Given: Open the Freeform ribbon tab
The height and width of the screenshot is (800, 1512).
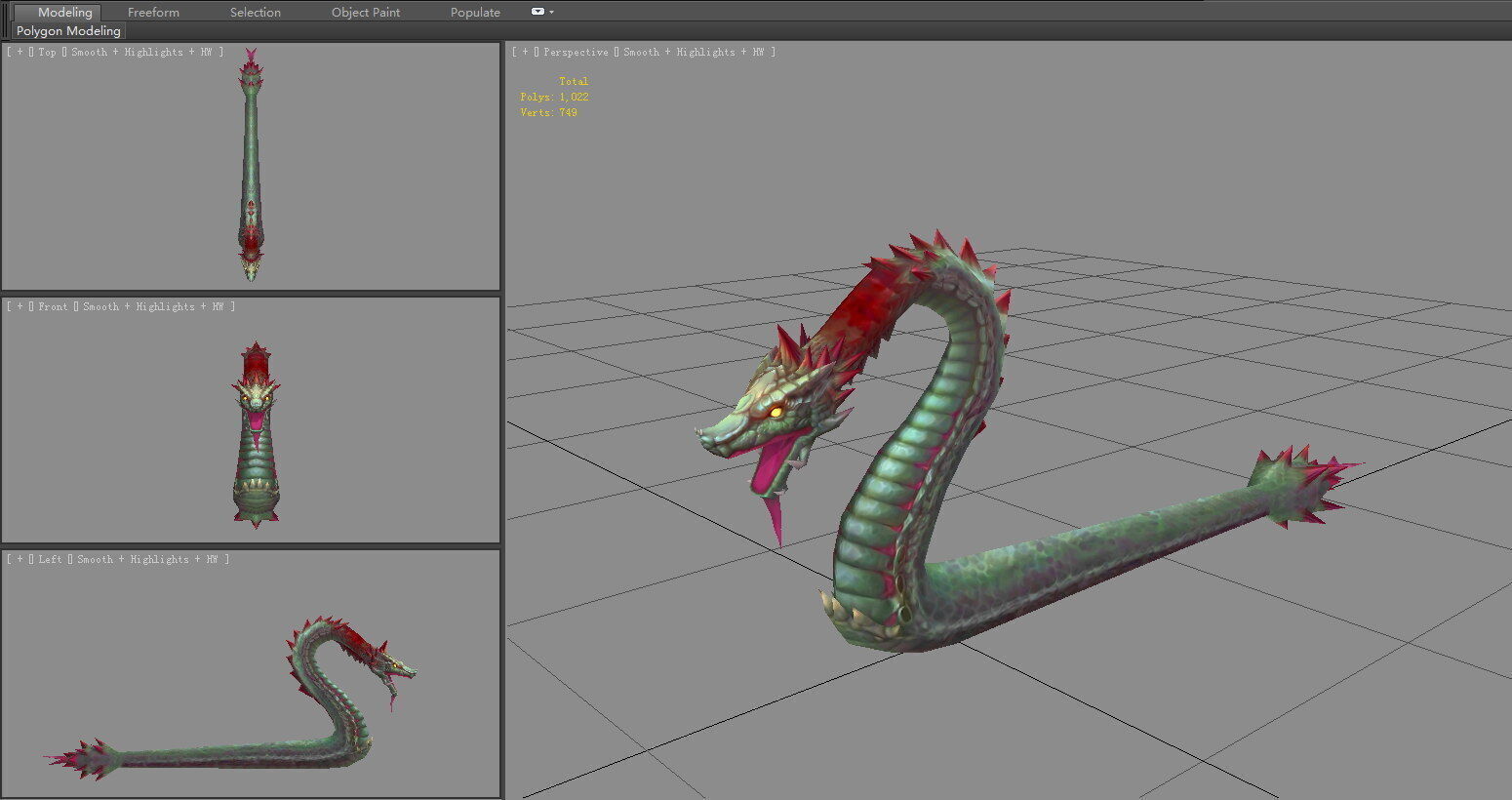Looking at the screenshot, I should tap(153, 12).
